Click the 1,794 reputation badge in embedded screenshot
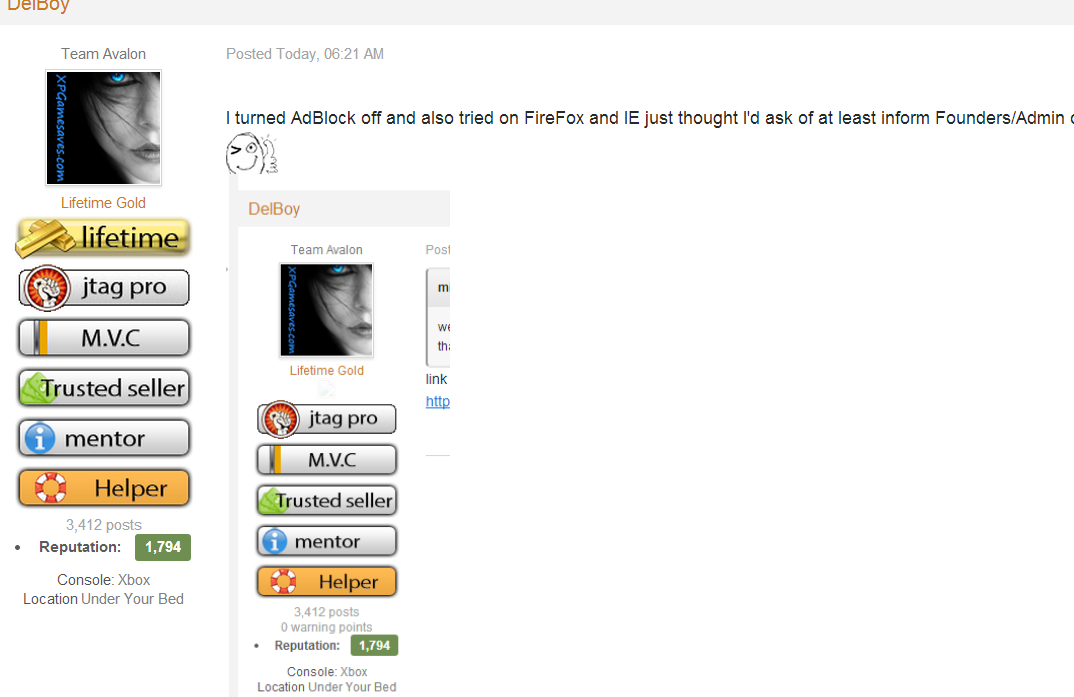Screen dimensions: 1074x697 (x=374, y=645)
